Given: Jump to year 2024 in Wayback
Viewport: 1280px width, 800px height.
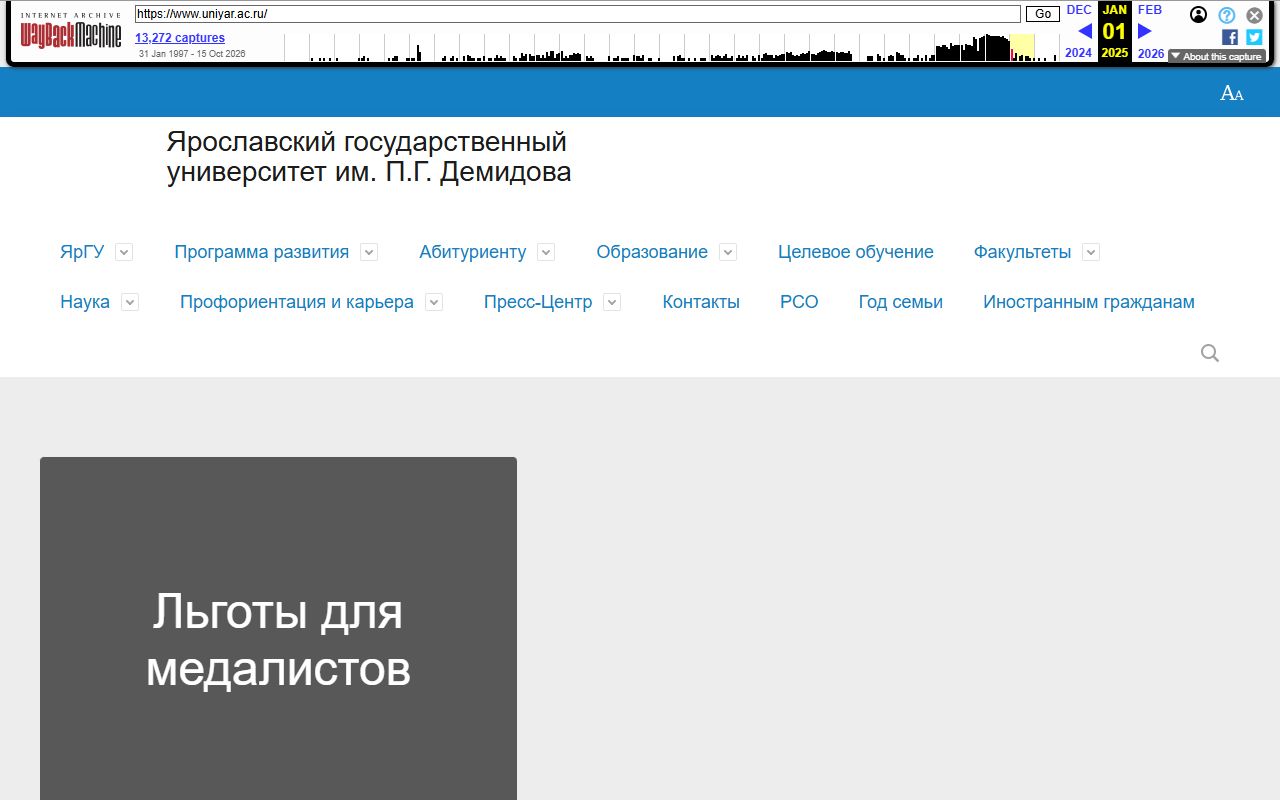Looking at the screenshot, I should click(x=1078, y=53).
